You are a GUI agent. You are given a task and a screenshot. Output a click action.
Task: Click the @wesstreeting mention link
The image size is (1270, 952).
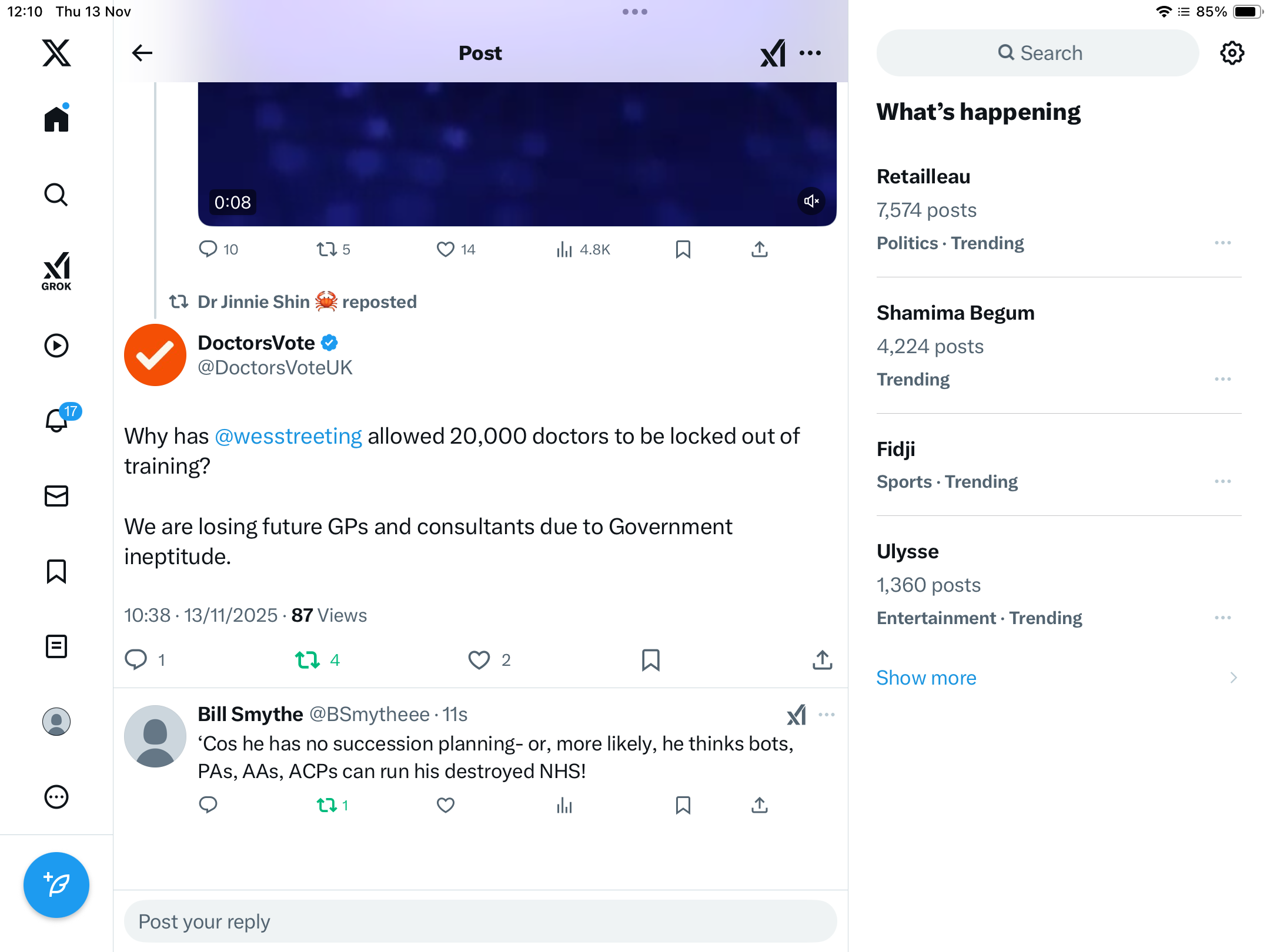tap(288, 436)
